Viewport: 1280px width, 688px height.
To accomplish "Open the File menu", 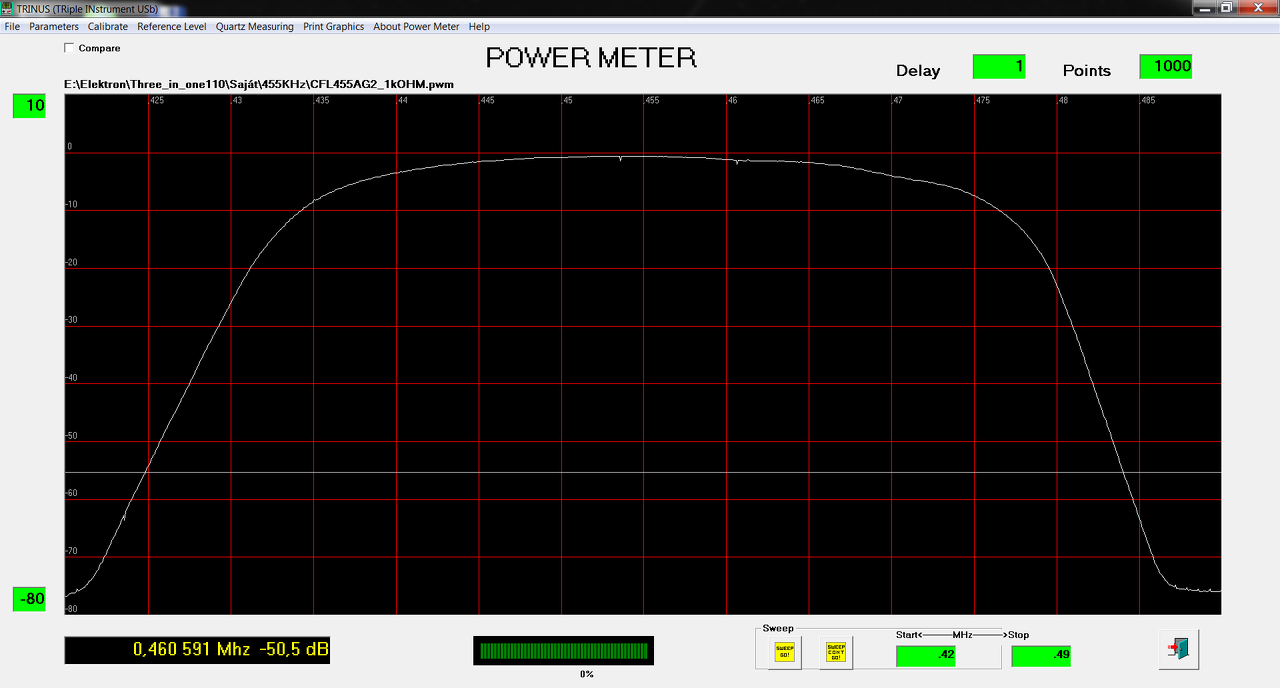I will pos(12,27).
